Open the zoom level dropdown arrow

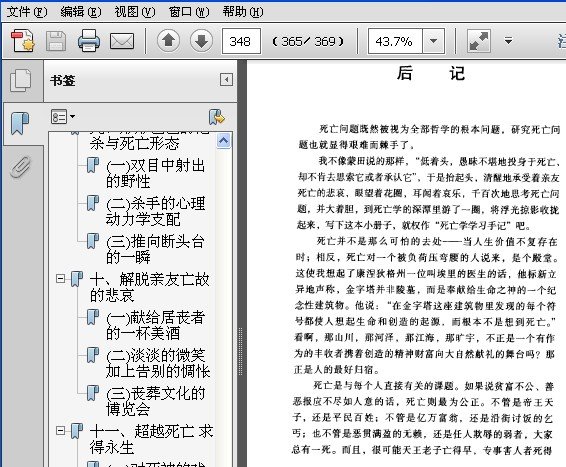point(433,41)
